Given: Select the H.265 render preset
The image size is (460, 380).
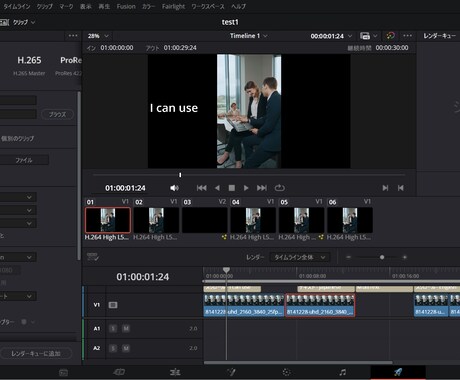Looking at the screenshot, I should (x=29, y=65).
